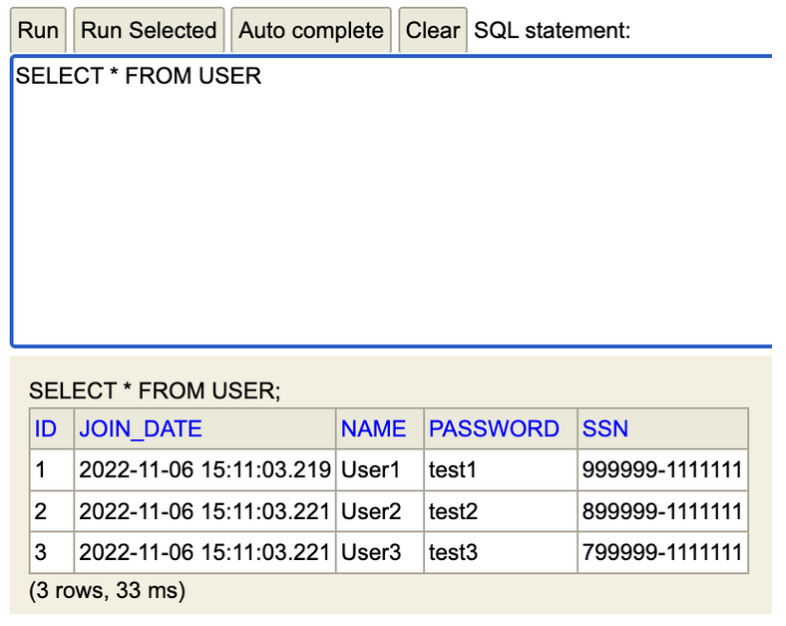Click the '(3 rows, 33 ms)' result summary
The image size is (786, 626).
point(107,590)
